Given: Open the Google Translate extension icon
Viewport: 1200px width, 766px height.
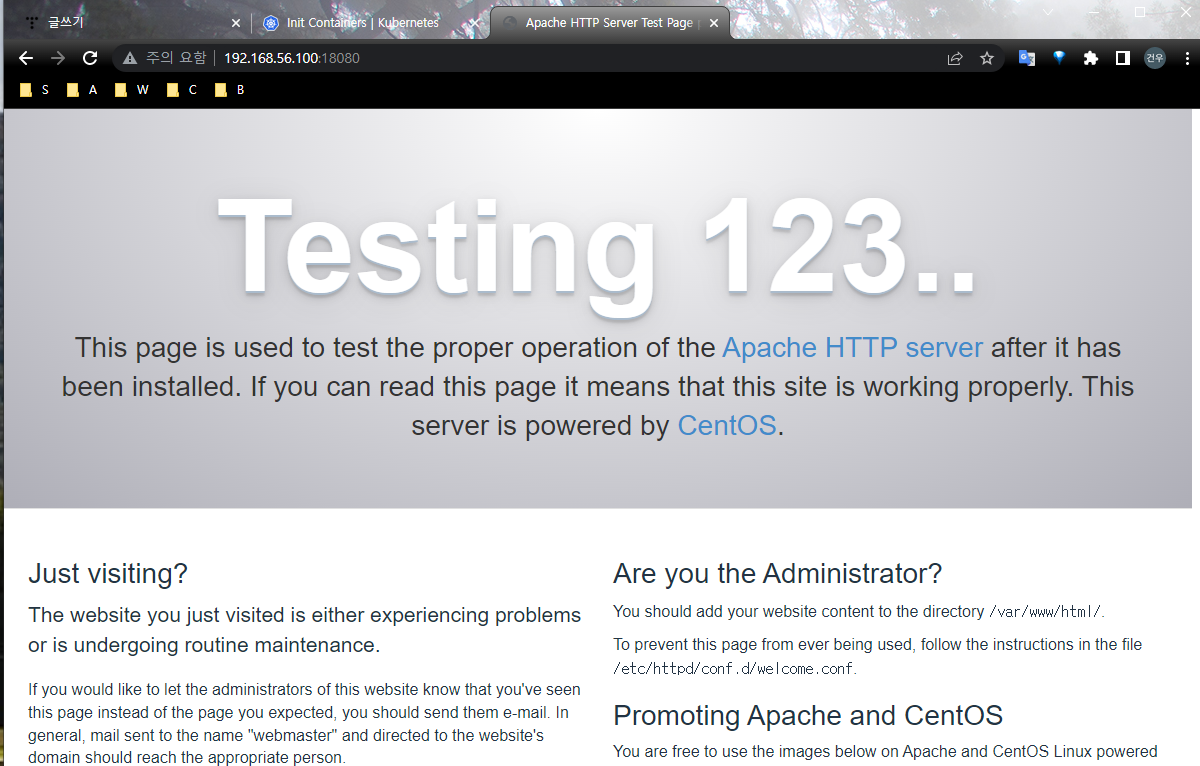Looking at the screenshot, I should pyautogui.click(x=1027, y=58).
